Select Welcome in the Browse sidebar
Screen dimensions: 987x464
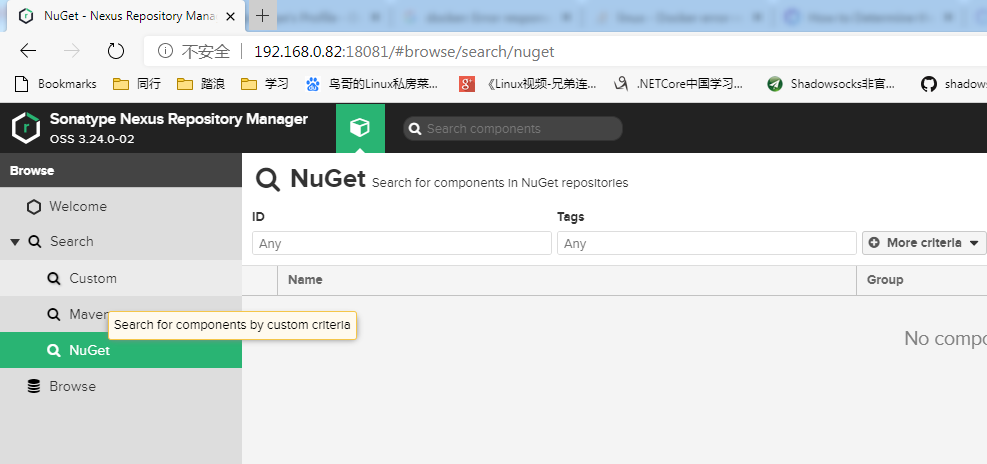point(121,207)
